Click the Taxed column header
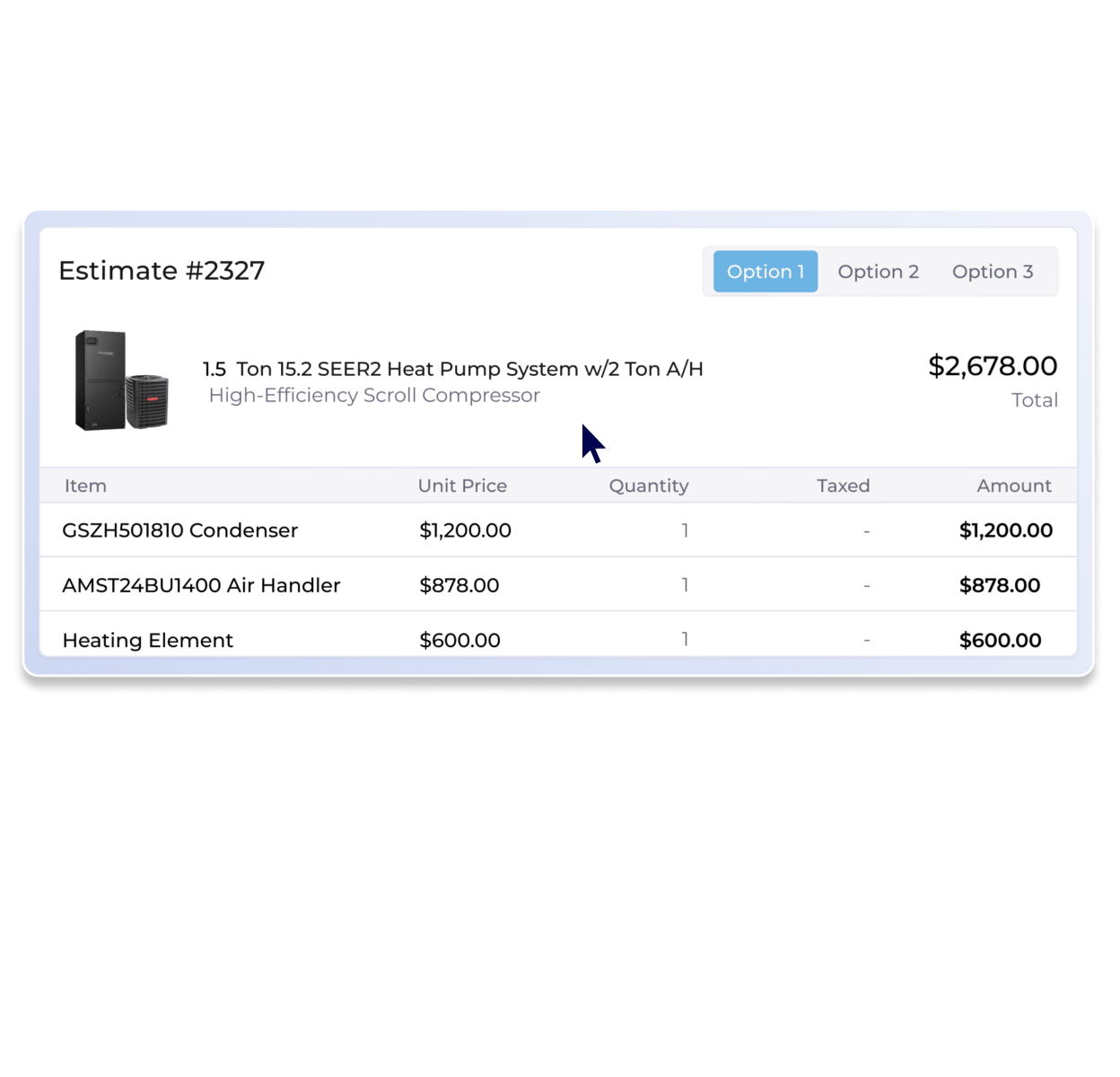This screenshot has width=1120, height=1077. (843, 486)
